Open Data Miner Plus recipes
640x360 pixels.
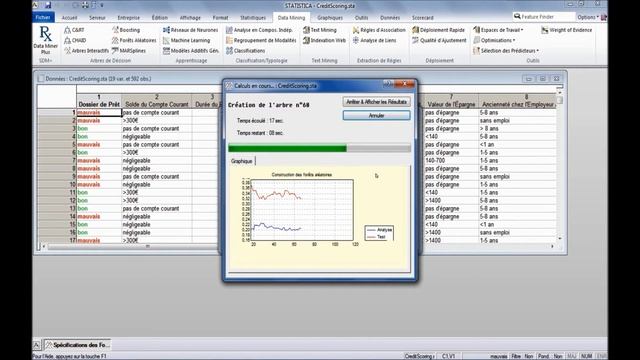pos(45,40)
